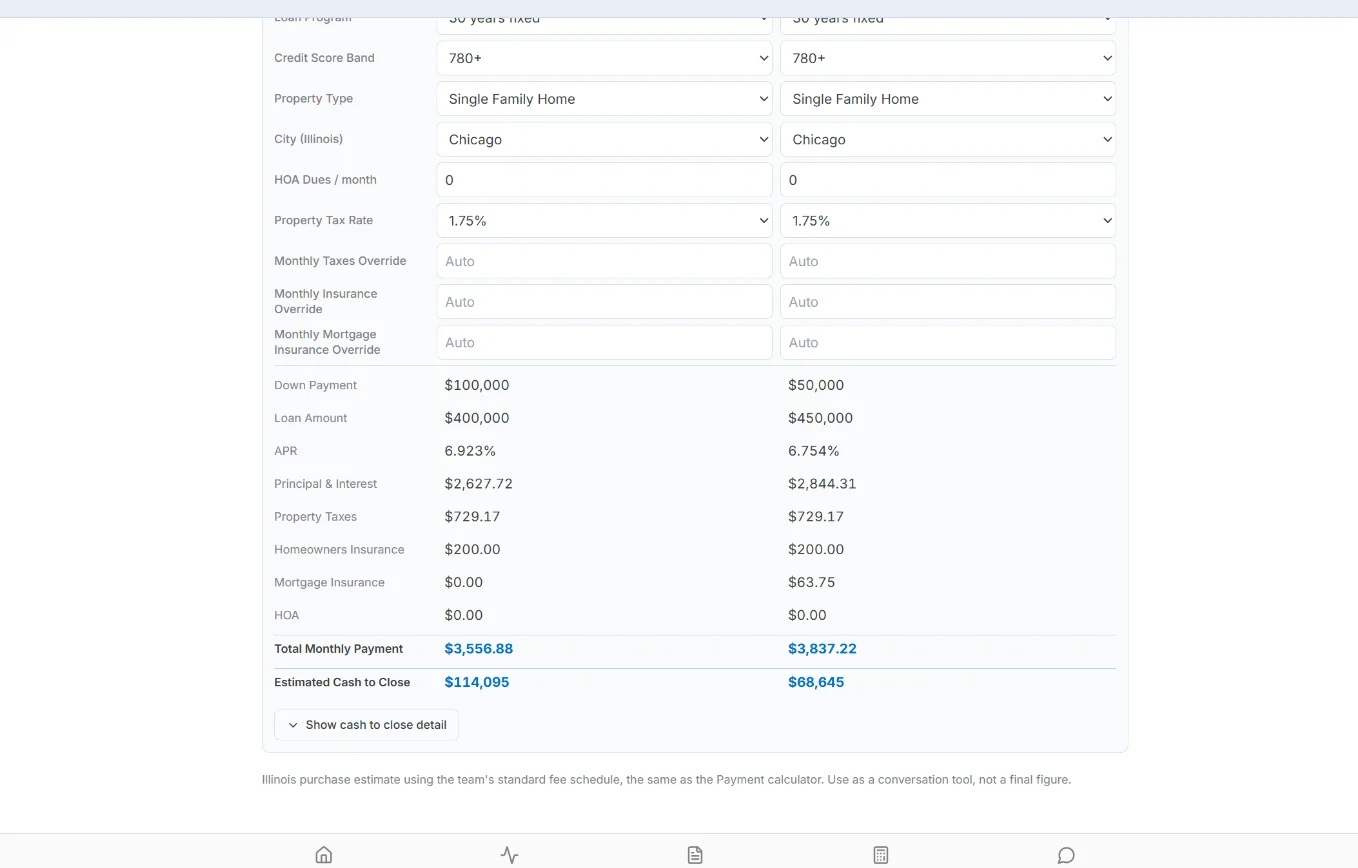Select the $2,627.72 Principal & Interest value
This screenshot has height=868, width=1358.
[x=479, y=484]
